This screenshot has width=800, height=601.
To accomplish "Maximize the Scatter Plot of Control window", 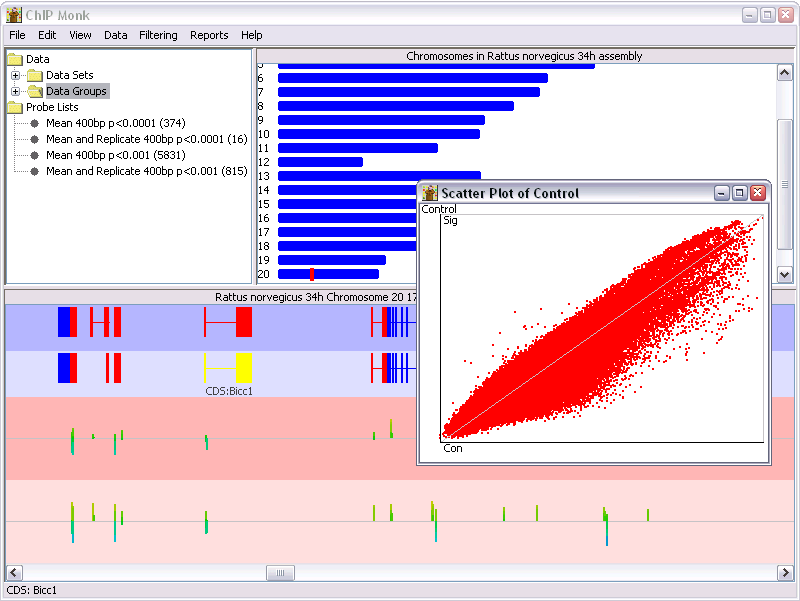I will 740,193.
